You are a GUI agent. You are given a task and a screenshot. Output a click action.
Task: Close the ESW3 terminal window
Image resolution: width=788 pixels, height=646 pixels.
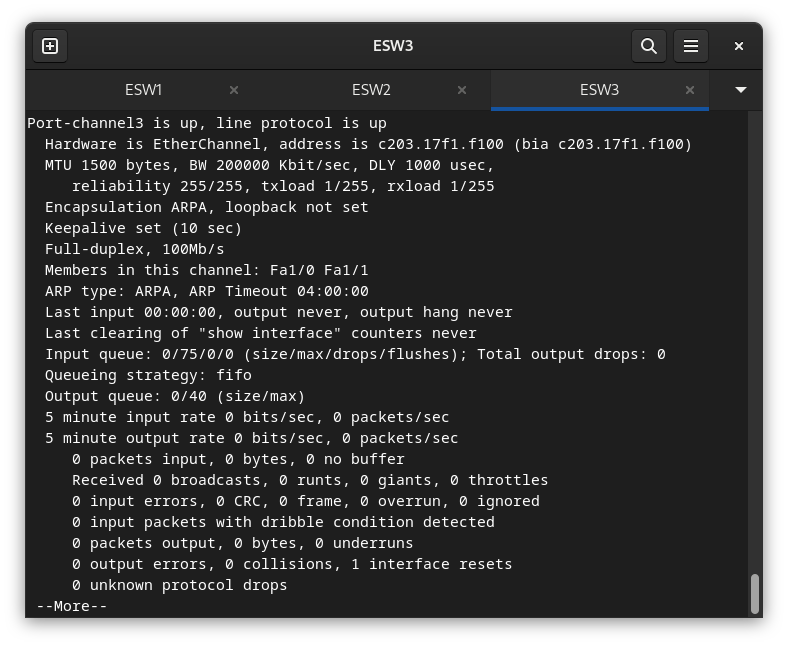click(739, 46)
